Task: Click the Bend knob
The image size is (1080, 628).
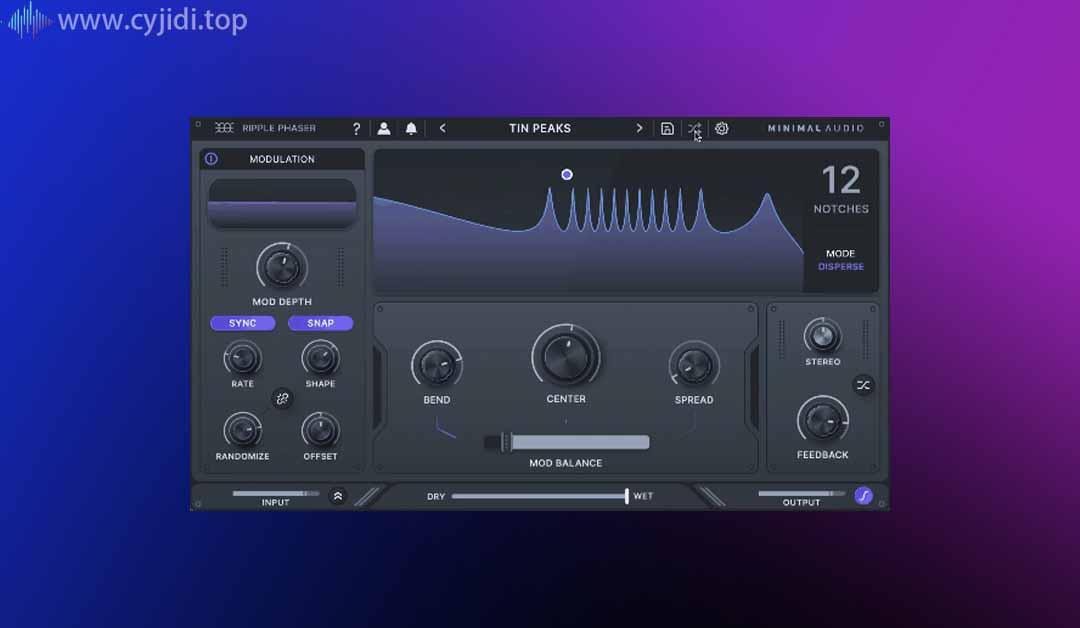Action: click(437, 365)
